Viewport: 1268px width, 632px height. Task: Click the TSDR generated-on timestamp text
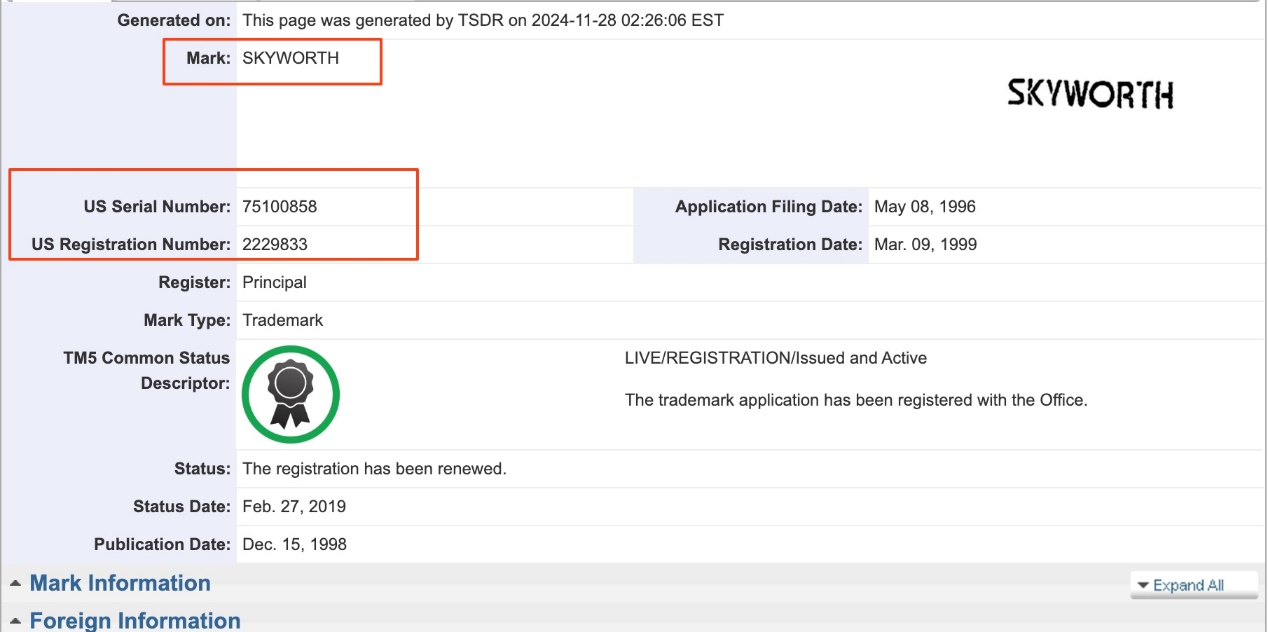pyautogui.click(x=482, y=20)
